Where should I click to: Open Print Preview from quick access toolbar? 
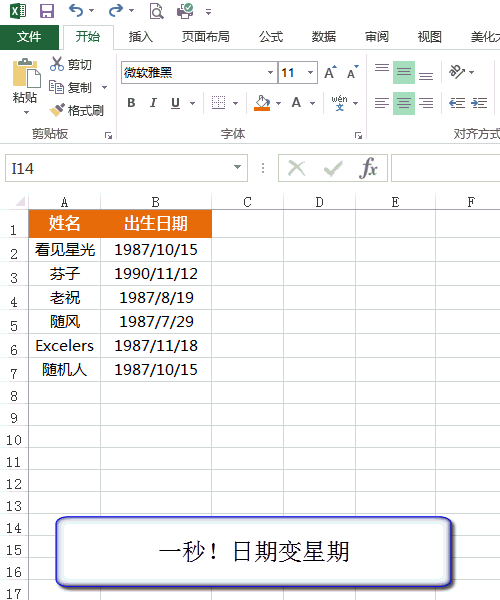point(156,11)
